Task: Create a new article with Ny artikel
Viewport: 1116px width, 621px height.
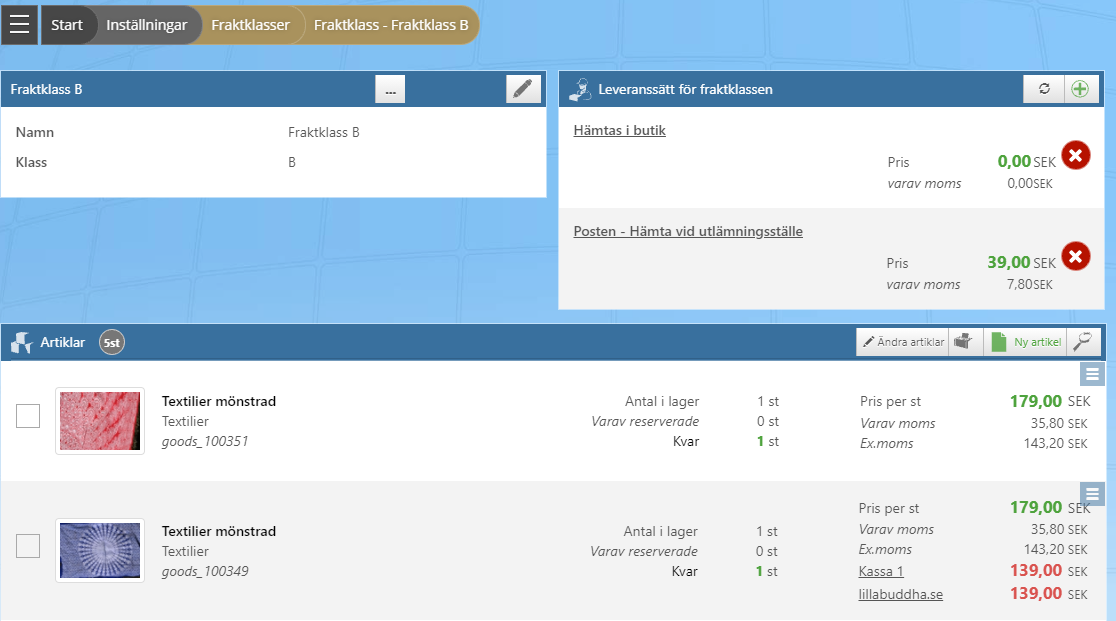Action: click(1026, 342)
